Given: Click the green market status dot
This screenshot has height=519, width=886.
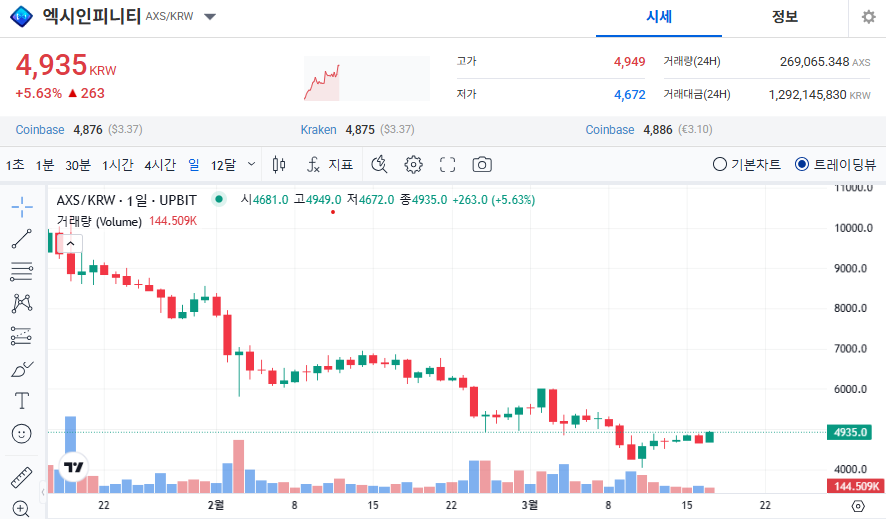Looking at the screenshot, I should pos(219,199).
